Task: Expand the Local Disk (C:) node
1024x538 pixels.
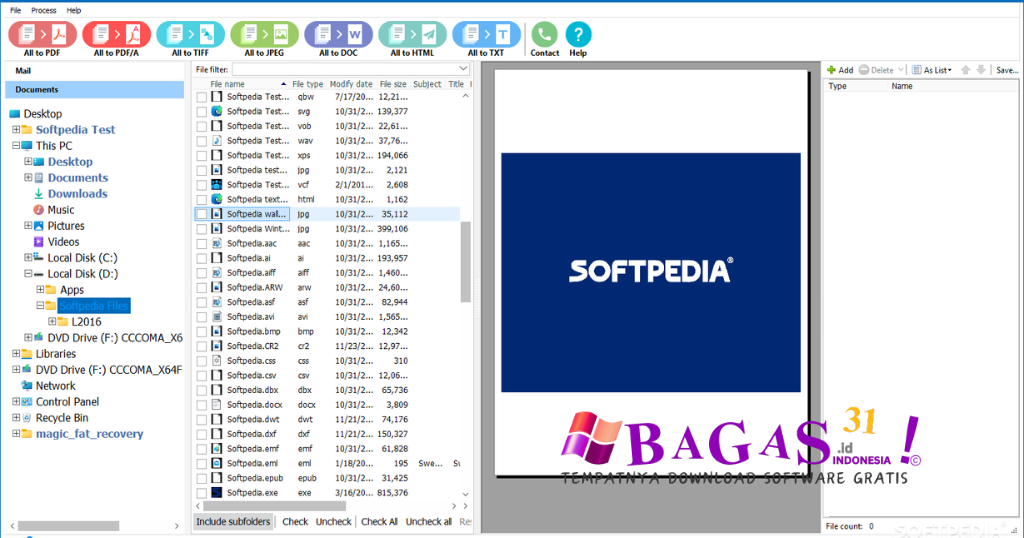Action: 28,258
